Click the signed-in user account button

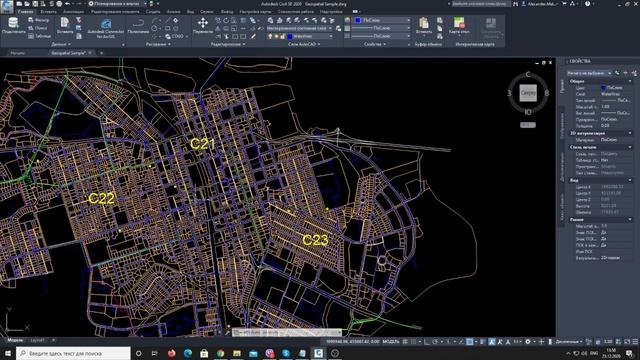540,4
